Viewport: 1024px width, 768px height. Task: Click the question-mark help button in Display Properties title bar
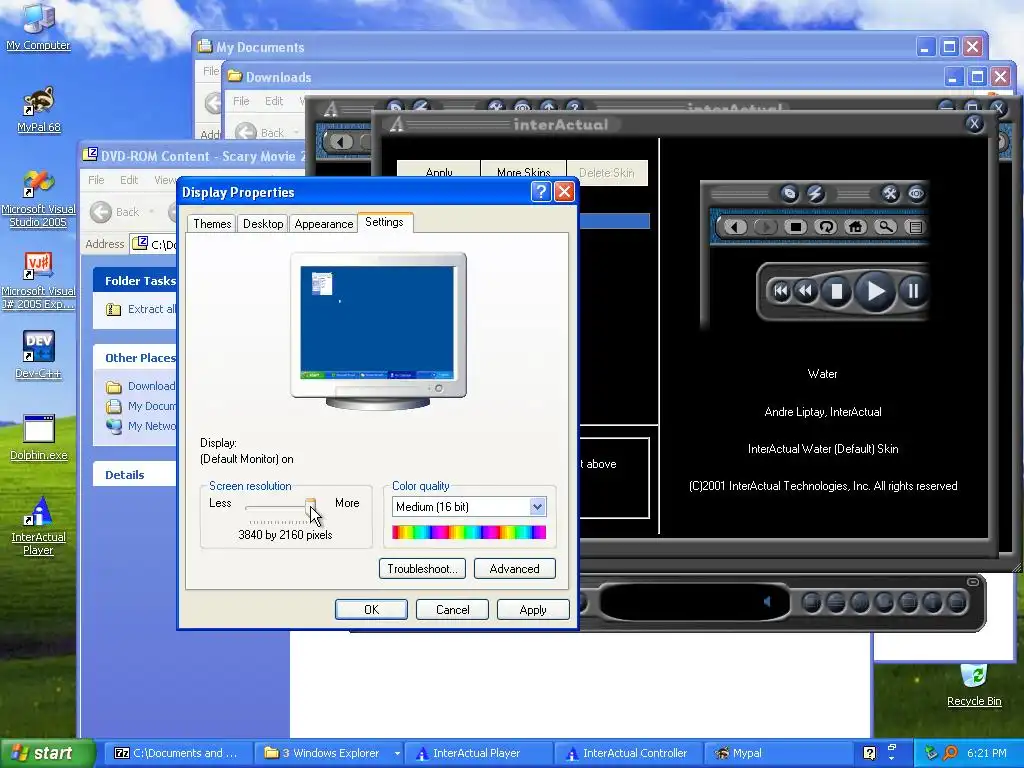tap(541, 191)
